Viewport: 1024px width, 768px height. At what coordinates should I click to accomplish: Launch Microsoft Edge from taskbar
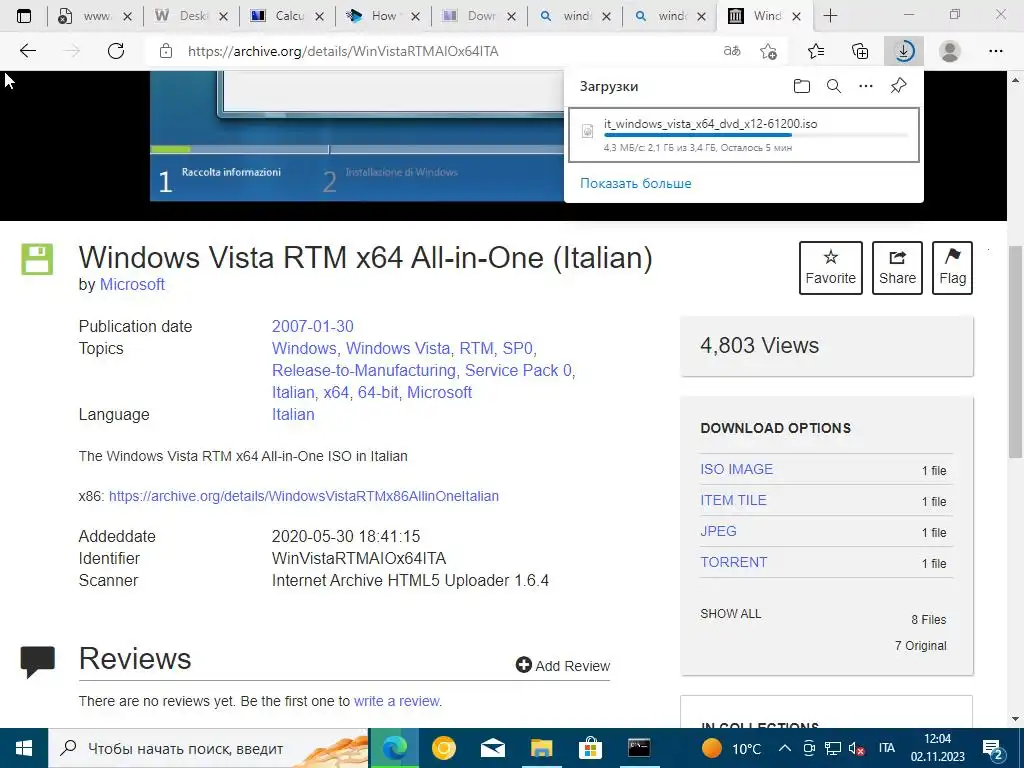(x=394, y=748)
